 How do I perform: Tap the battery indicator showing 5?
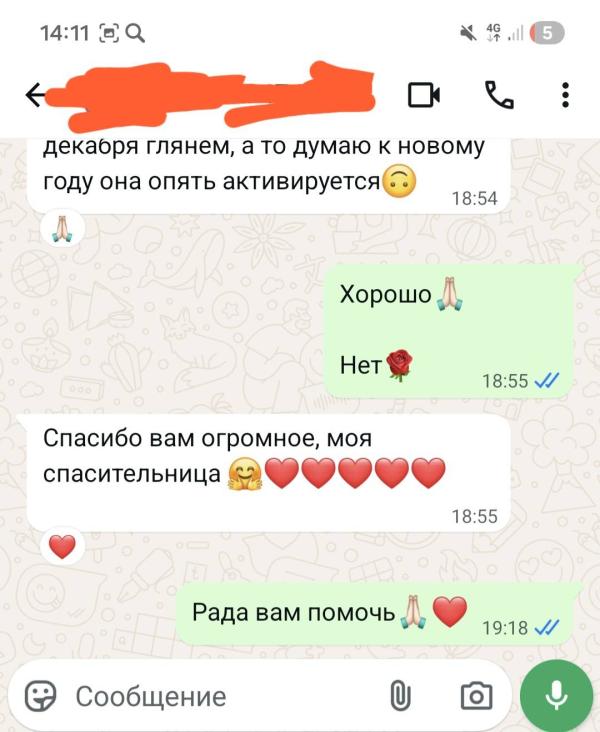547,33
